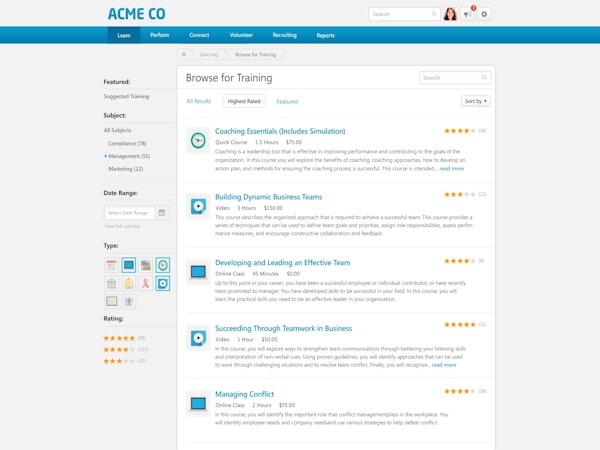Viewport: 600px width, 450px height.
Task: Open the announcements megaphone notifications
Action: coord(468,14)
